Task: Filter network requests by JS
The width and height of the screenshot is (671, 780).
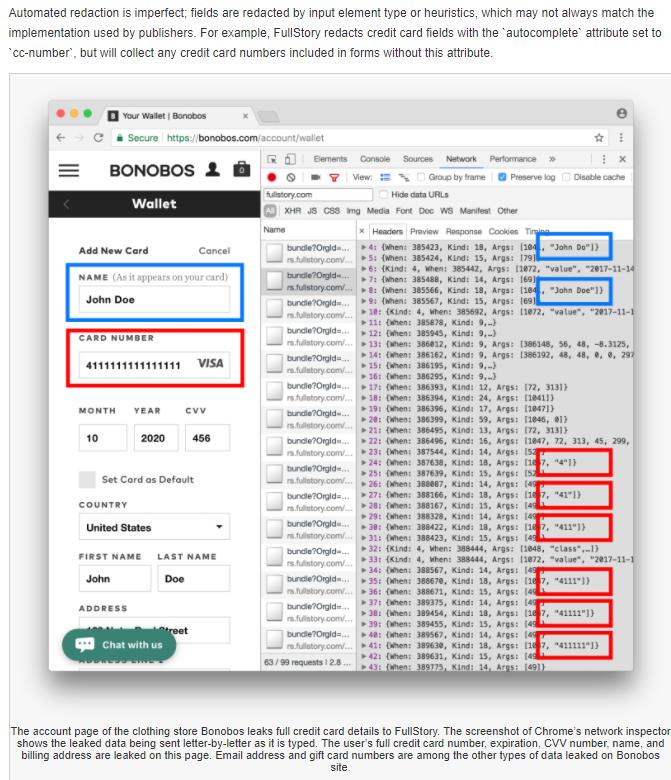Action: 312,211
